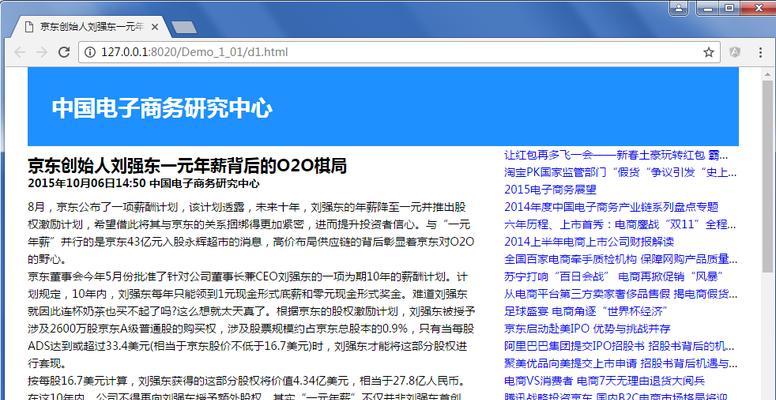Open link 从电商平台第三方卖家奢侈品售假
The width and height of the screenshot is (776, 400).
pos(621,294)
